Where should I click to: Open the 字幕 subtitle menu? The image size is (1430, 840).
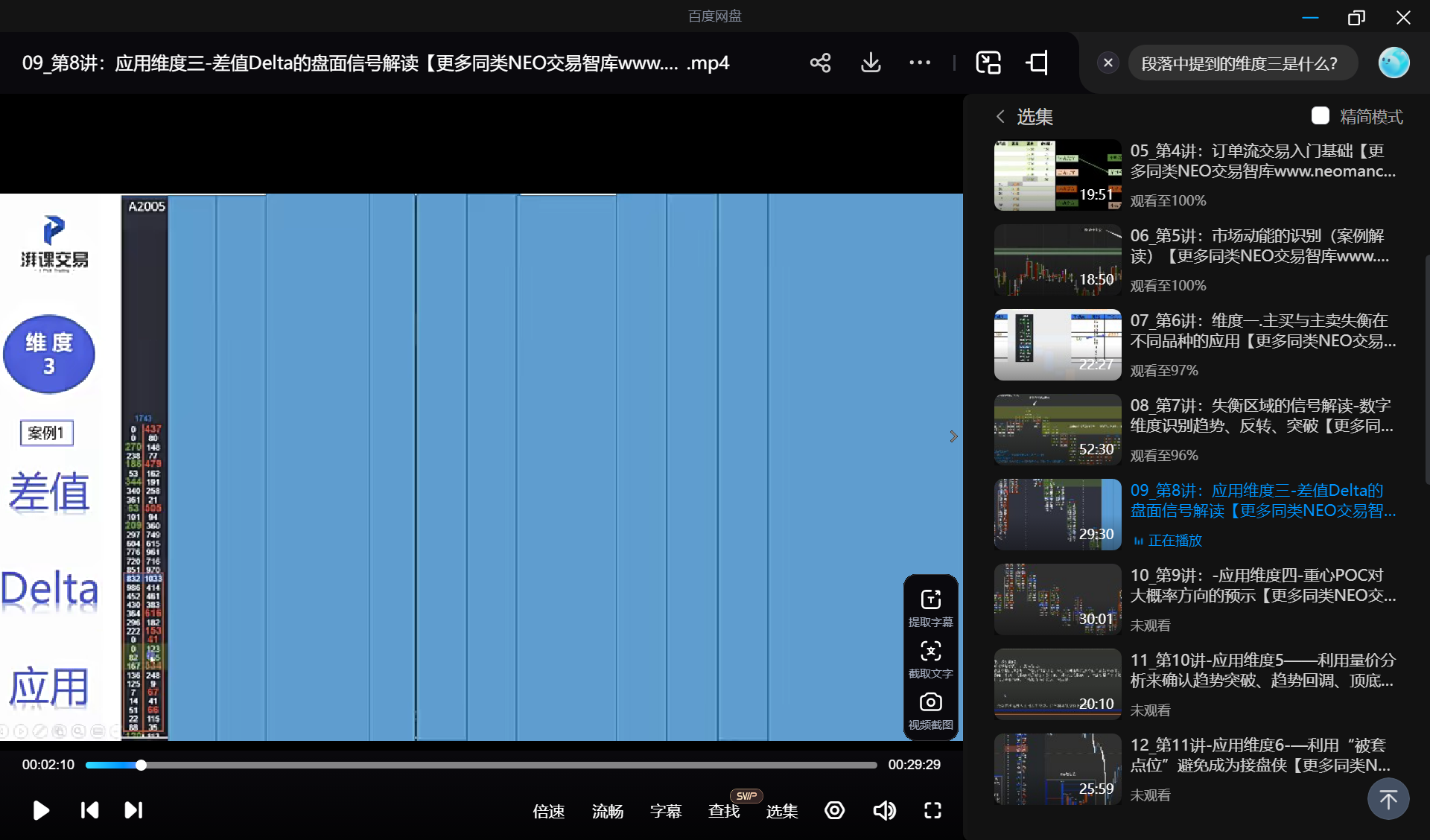pos(665,811)
